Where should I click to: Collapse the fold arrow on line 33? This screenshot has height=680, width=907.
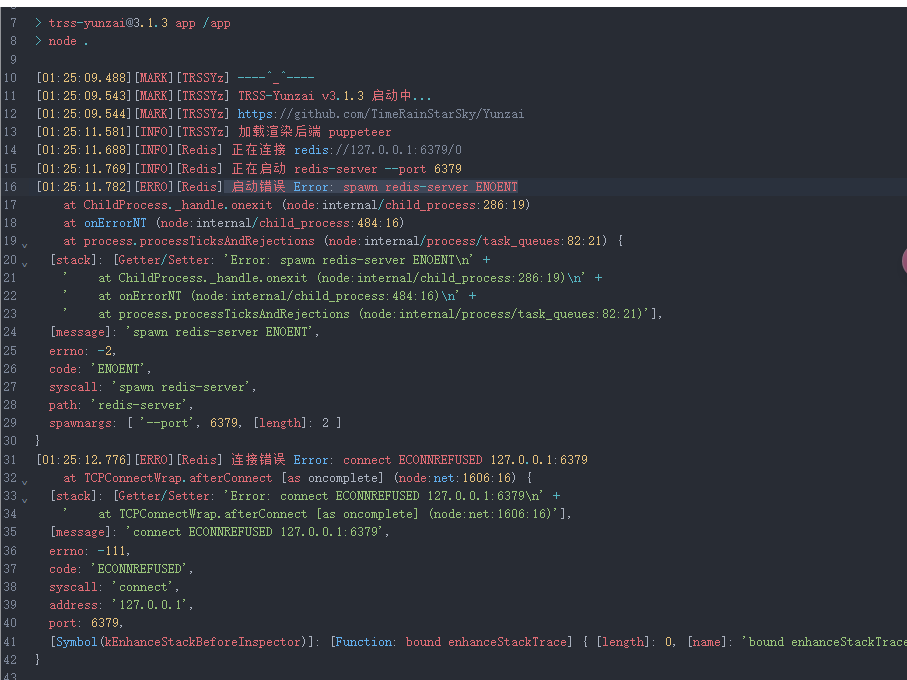(x=25, y=500)
